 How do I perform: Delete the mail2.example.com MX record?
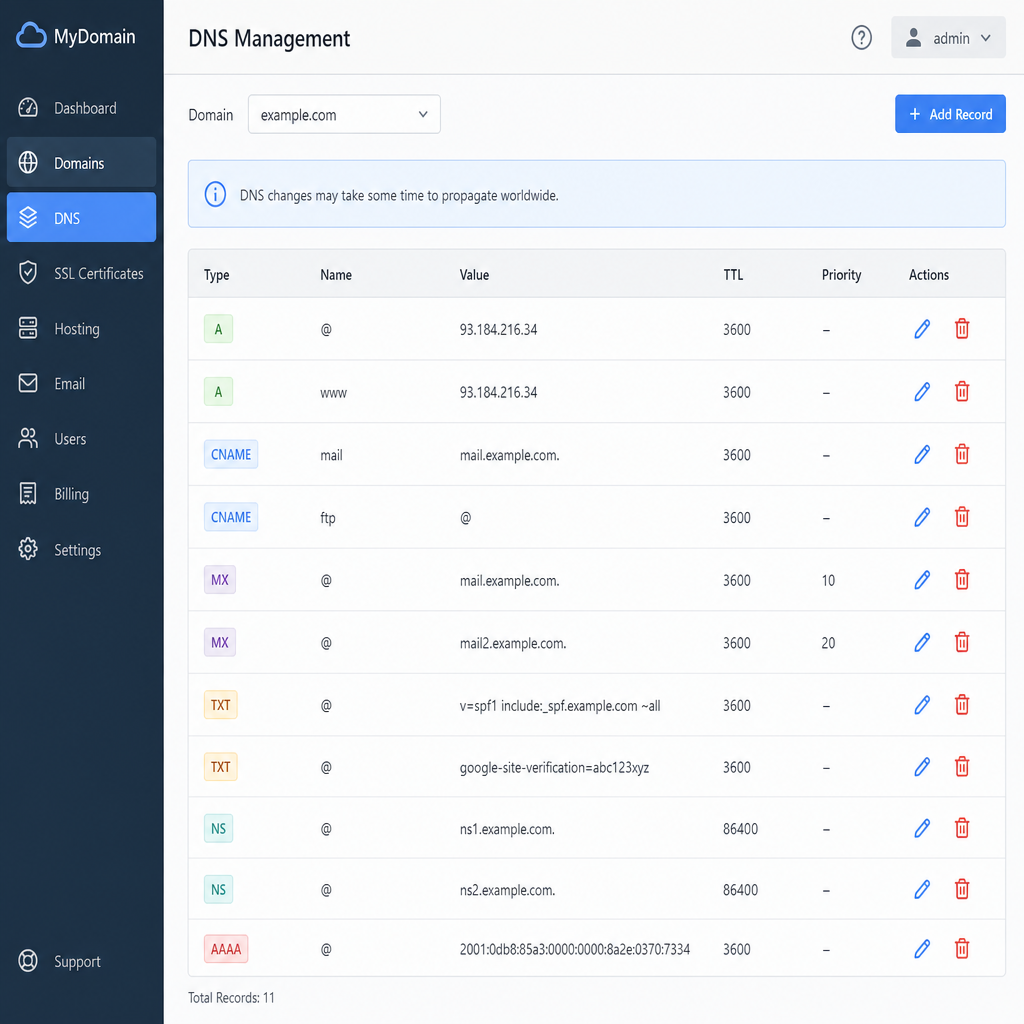tap(961, 643)
